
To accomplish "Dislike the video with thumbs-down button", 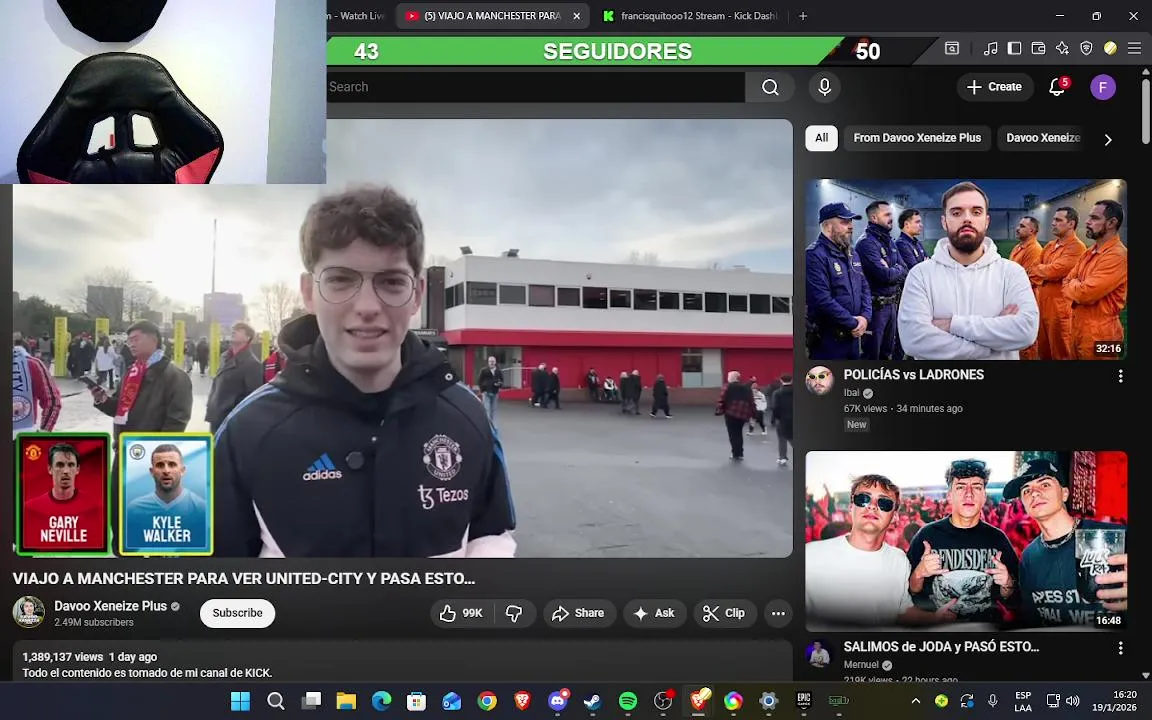I will (514, 613).
